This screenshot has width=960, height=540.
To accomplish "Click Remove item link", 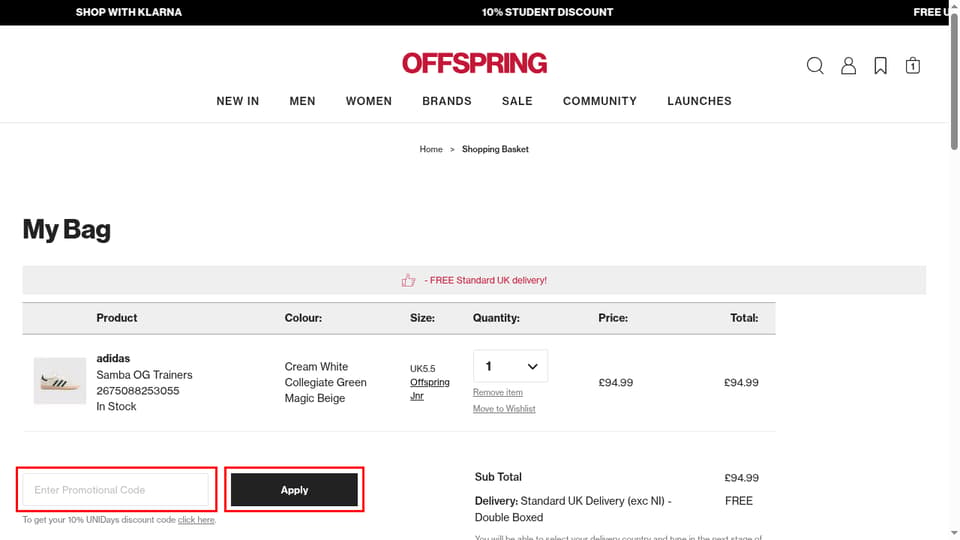I will 498,392.
